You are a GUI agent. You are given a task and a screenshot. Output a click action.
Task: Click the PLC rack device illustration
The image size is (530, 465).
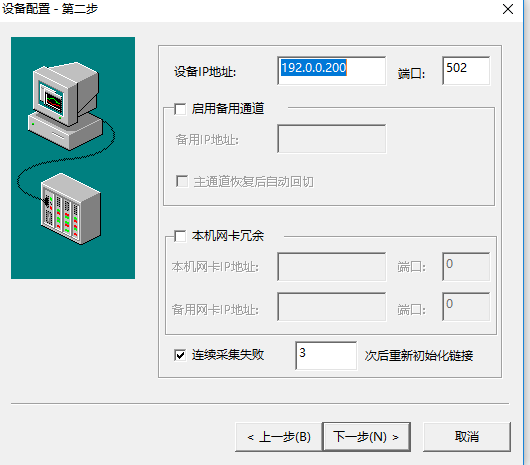point(71,209)
